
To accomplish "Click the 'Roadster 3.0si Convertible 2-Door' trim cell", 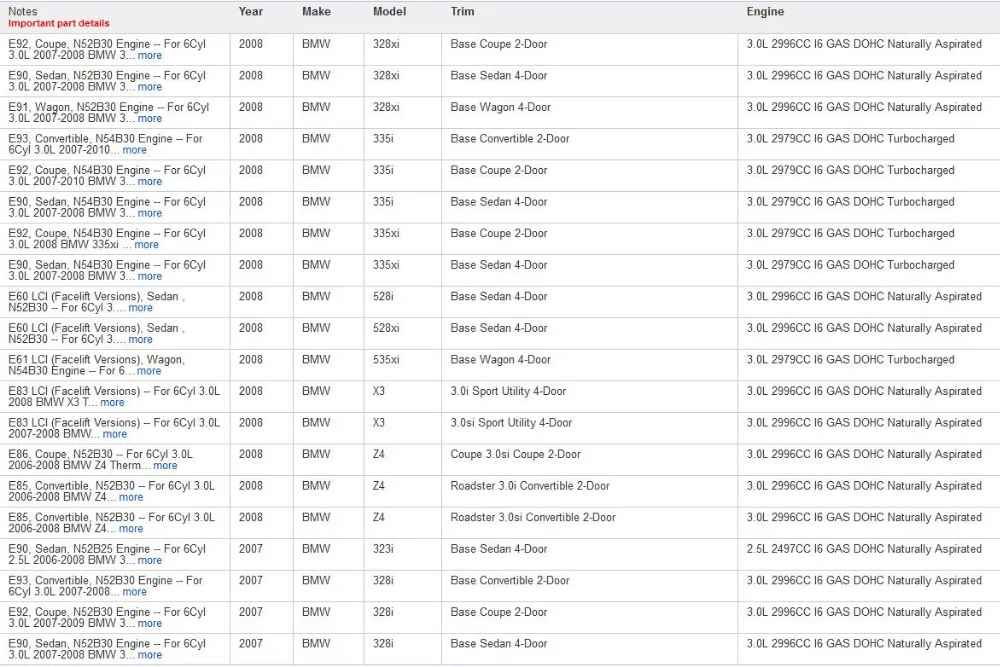I will pyautogui.click(x=533, y=518).
